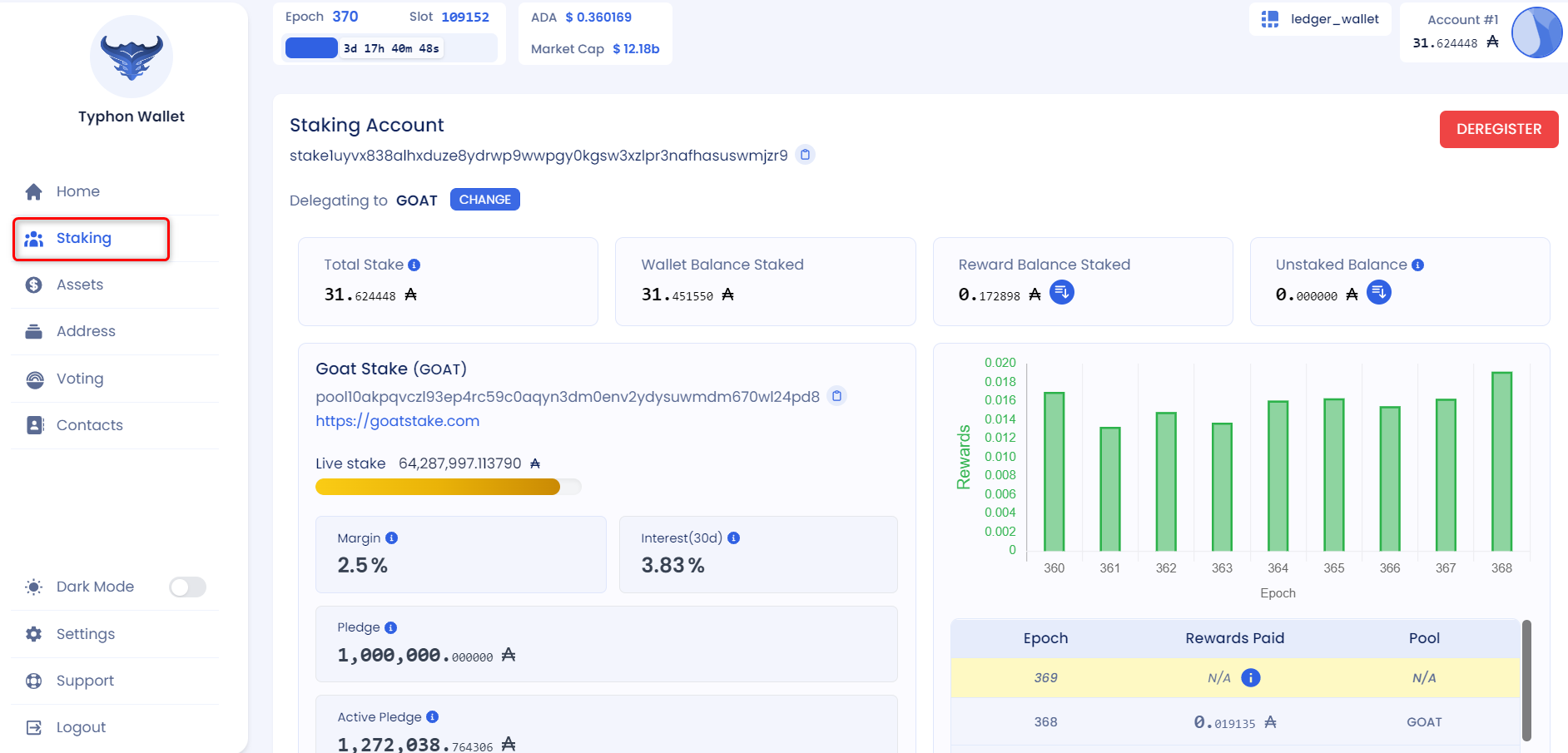Click info icon in epoch 369 row
This screenshot has height=753, width=1568.
[1251, 677]
